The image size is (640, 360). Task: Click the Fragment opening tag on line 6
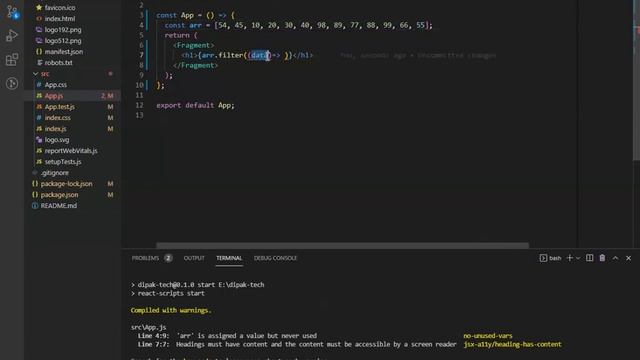coord(193,45)
